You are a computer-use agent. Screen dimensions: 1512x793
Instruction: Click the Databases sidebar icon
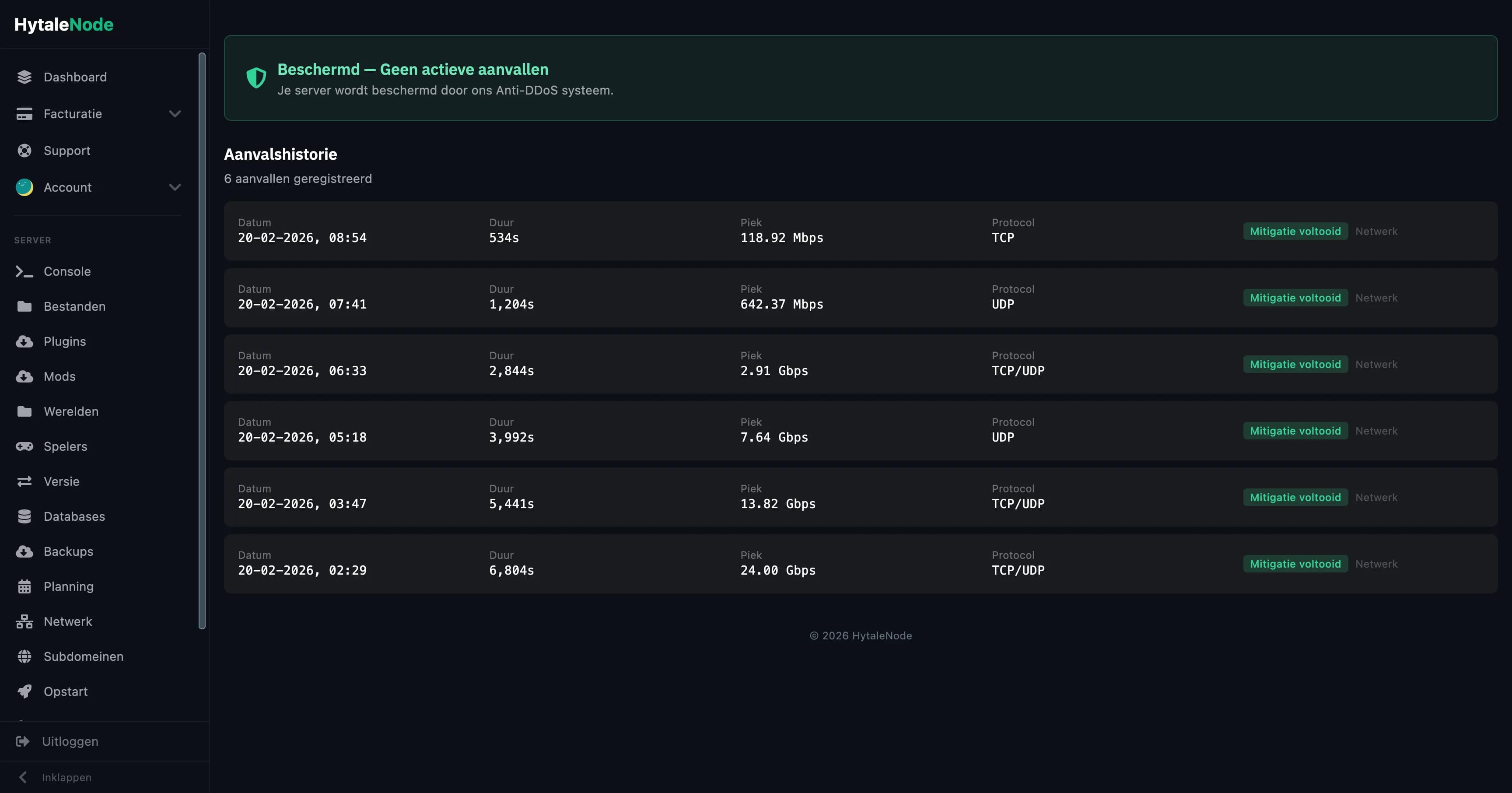click(x=24, y=516)
